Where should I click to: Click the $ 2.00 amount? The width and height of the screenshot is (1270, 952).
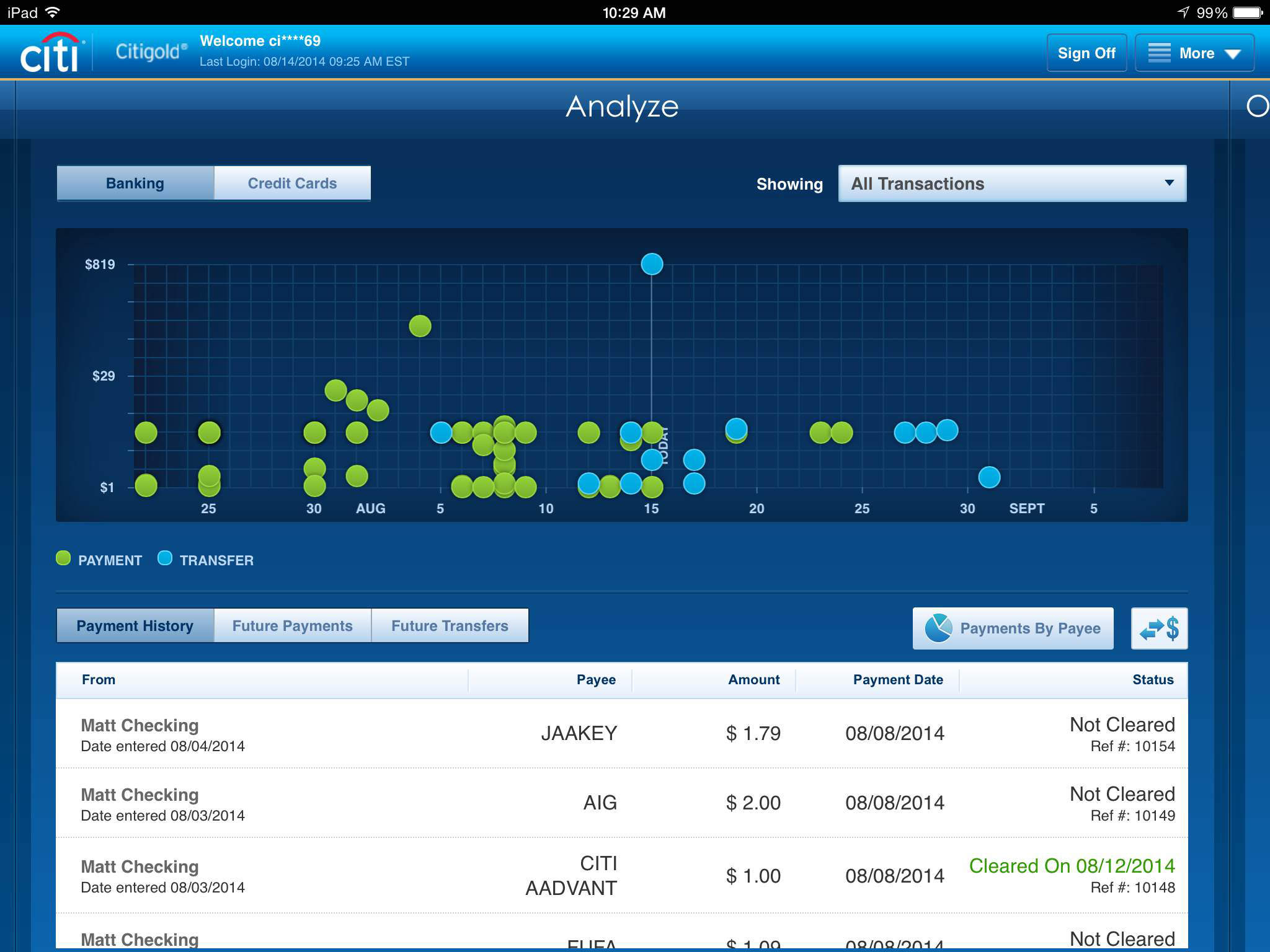point(753,803)
